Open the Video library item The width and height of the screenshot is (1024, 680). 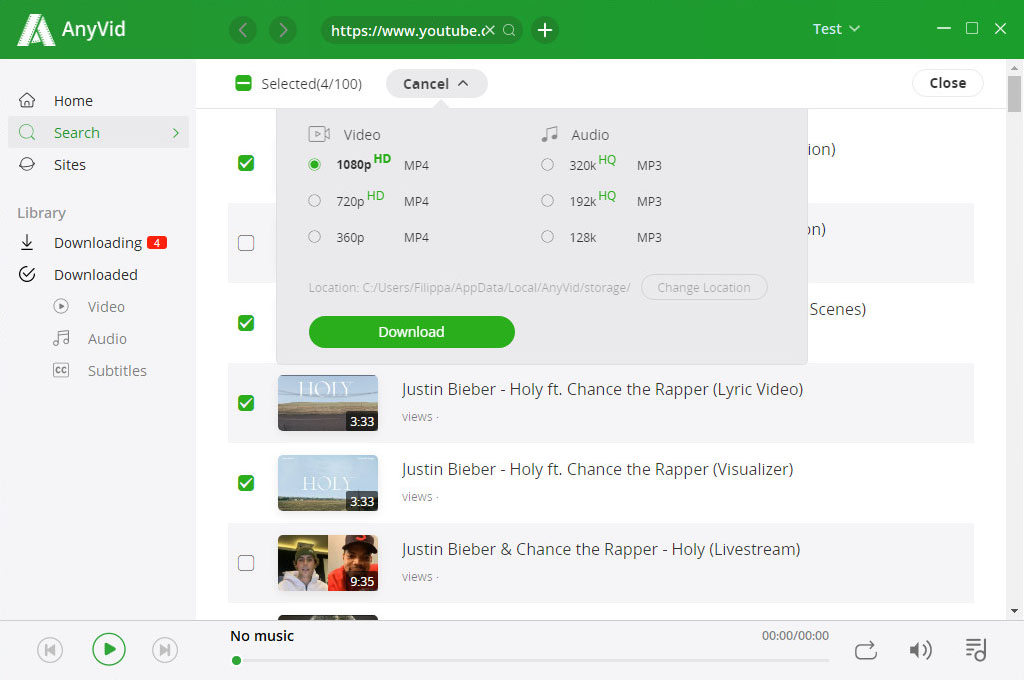pyautogui.click(x=106, y=306)
